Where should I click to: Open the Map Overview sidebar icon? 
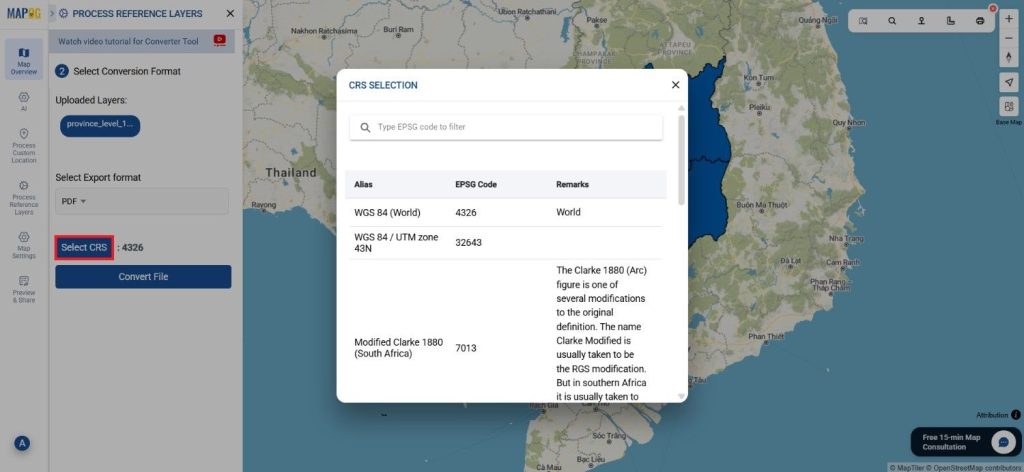(24, 59)
